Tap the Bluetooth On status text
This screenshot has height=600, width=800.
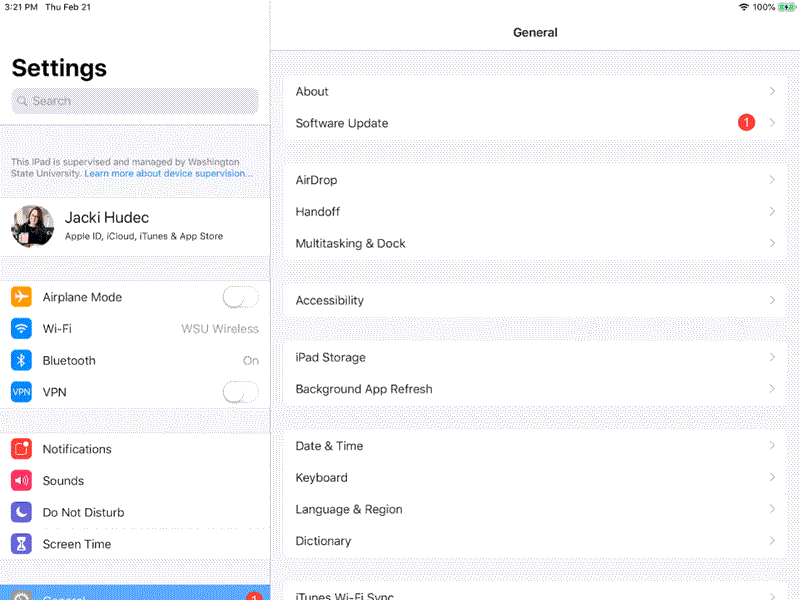click(x=251, y=360)
